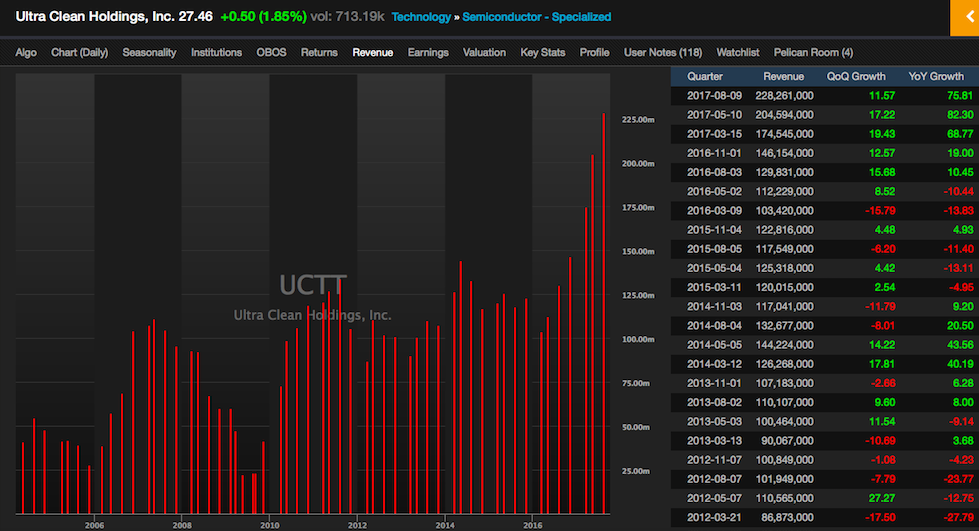Click the orange back arrow button
This screenshot has height=531, width=979.
click(965, 17)
